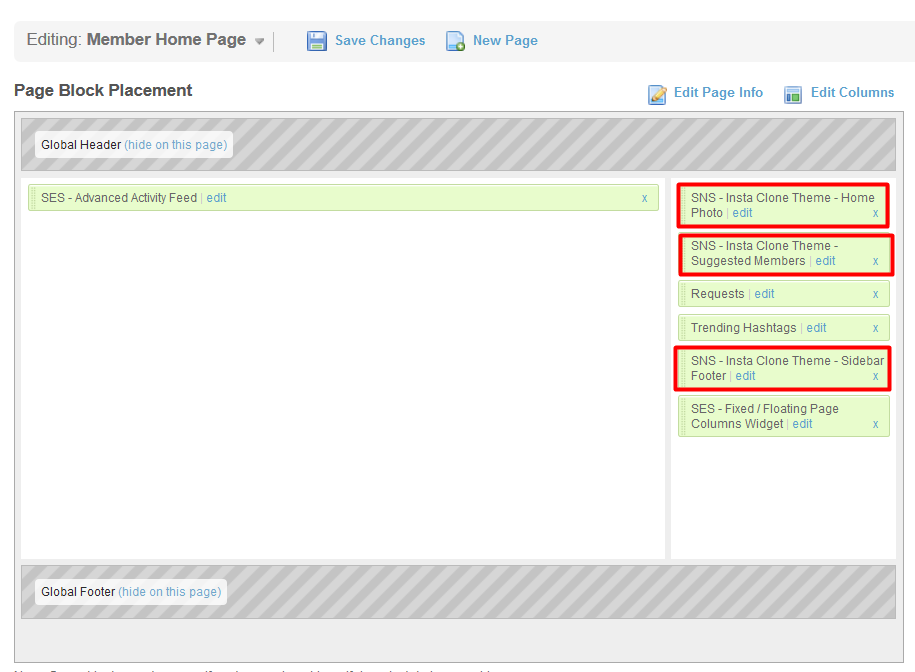Edit the Trending Hashtags block
915x672 pixels.
point(816,328)
